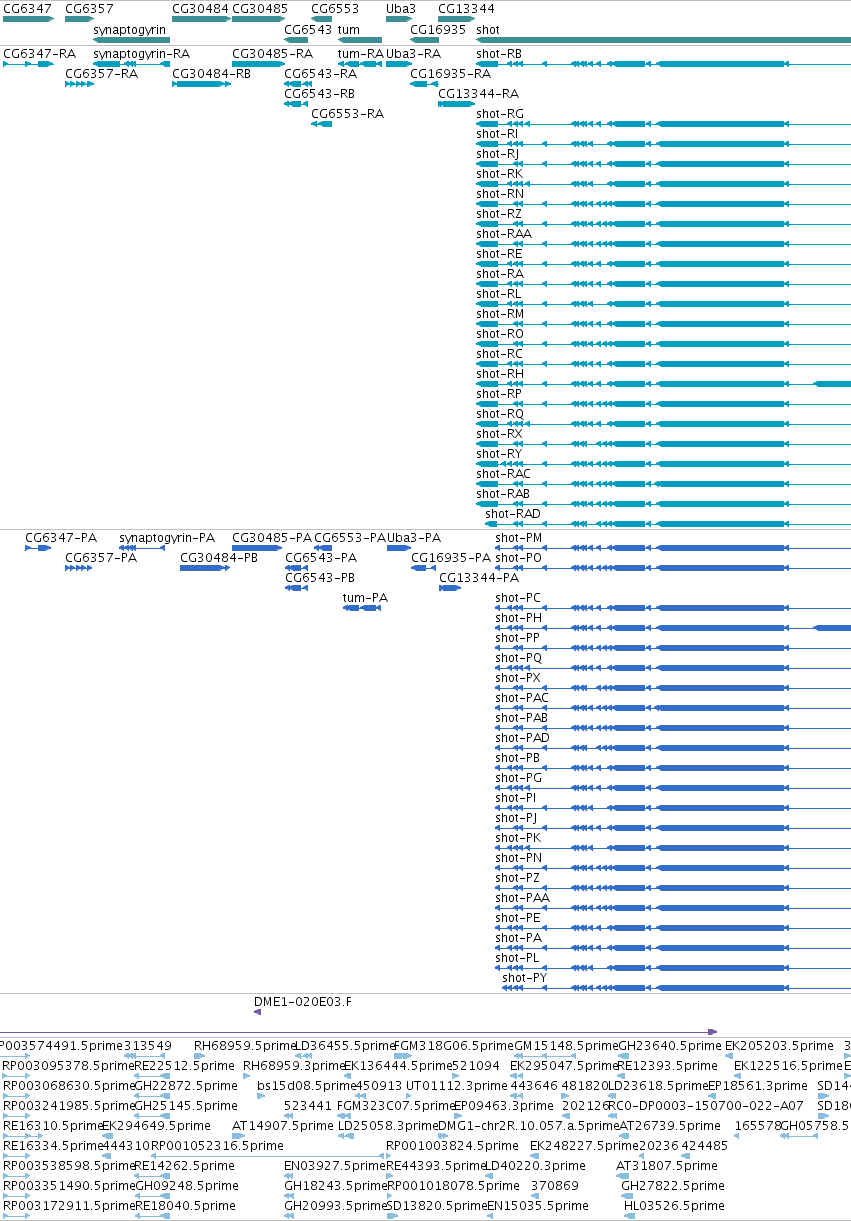Select protein shot-PY

[524, 977]
